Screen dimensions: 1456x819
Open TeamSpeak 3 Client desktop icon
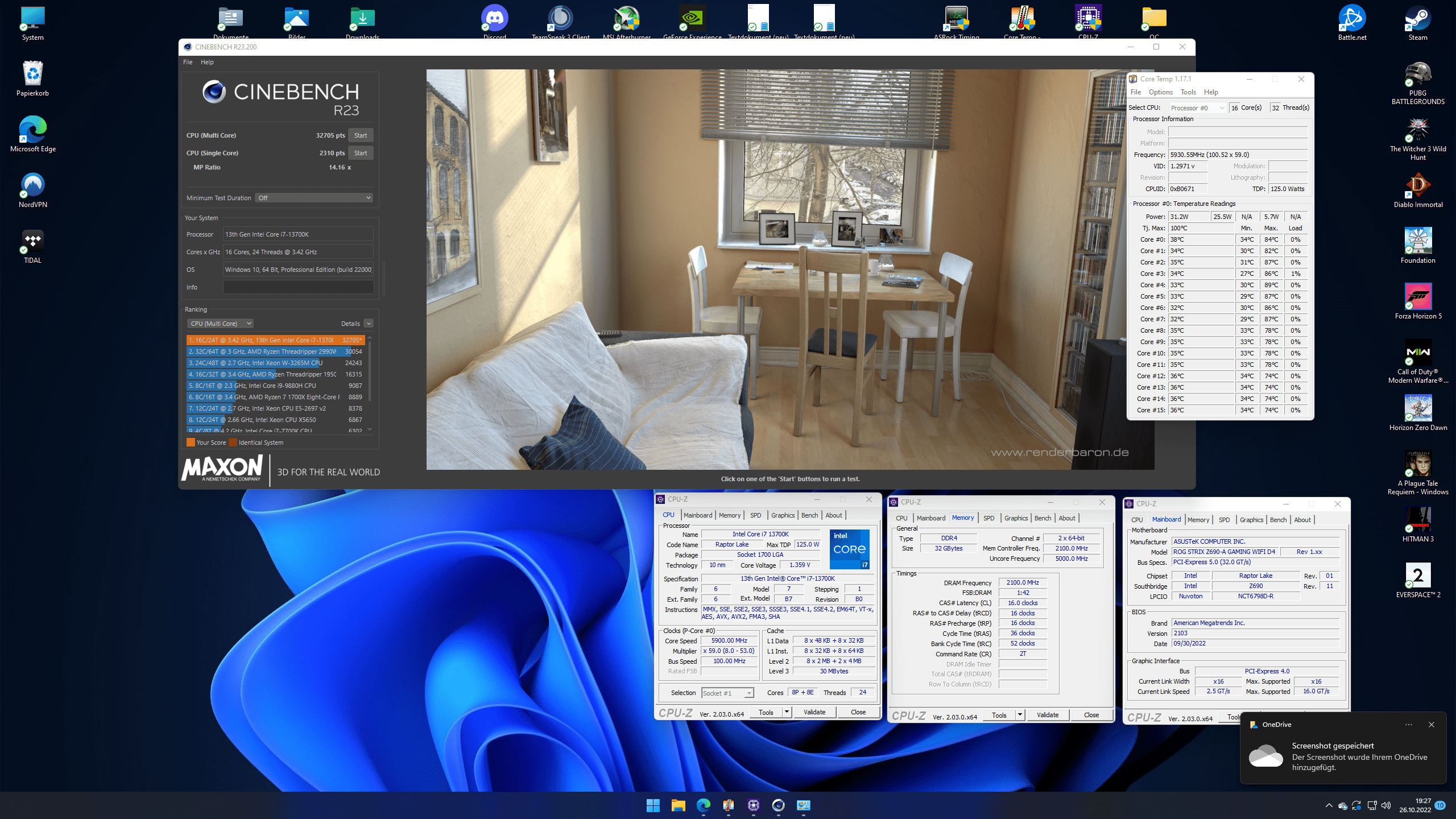560,22
